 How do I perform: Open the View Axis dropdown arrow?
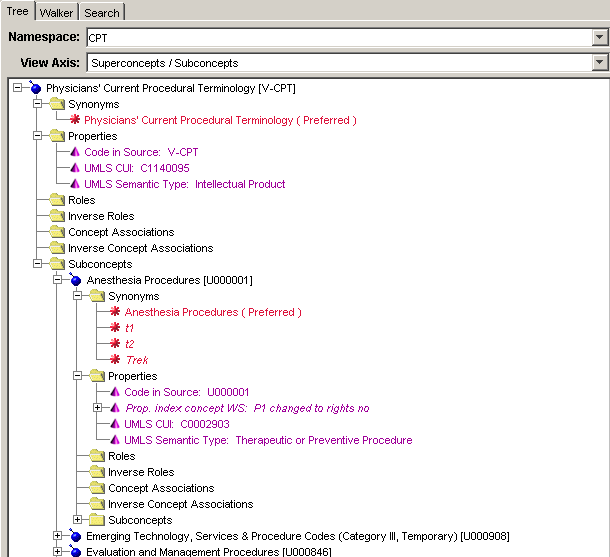click(x=599, y=63)
